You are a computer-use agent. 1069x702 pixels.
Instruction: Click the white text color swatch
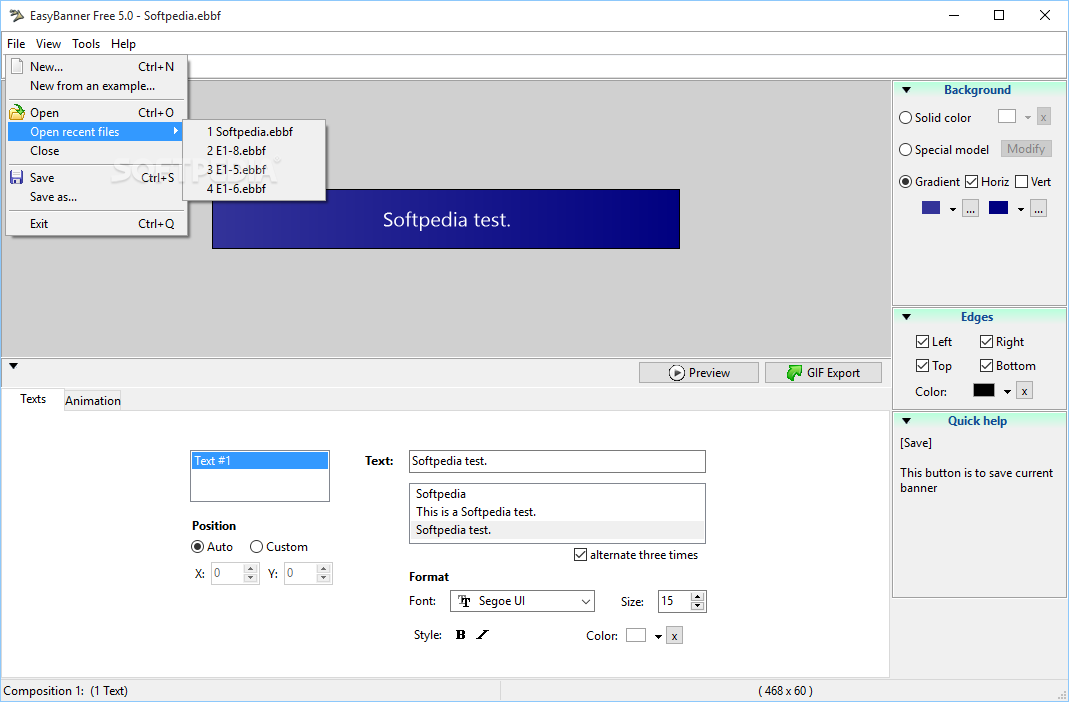pyautogui.click(x=636, y=635)
